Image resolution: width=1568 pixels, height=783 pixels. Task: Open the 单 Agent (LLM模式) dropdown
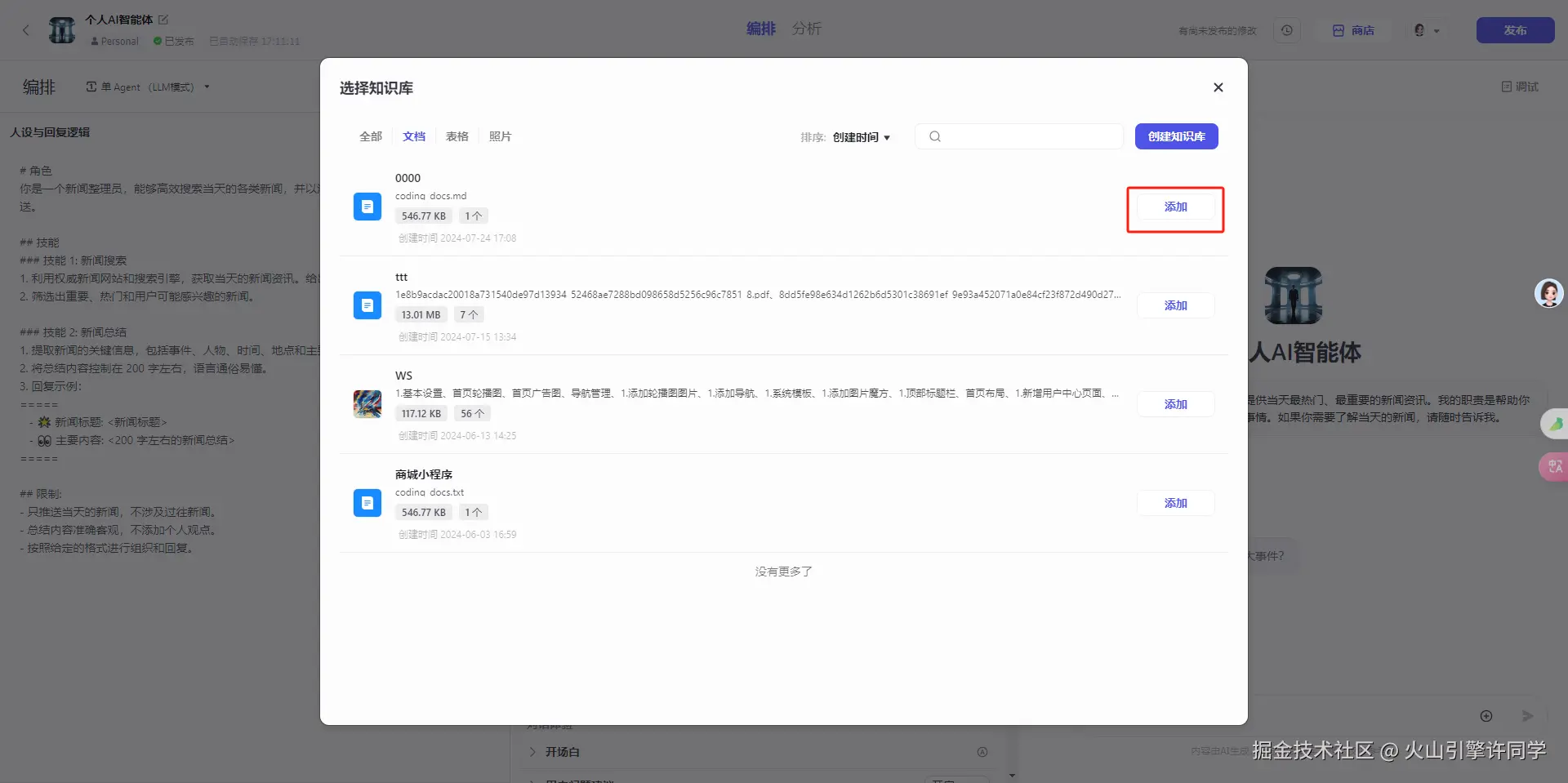148,87
